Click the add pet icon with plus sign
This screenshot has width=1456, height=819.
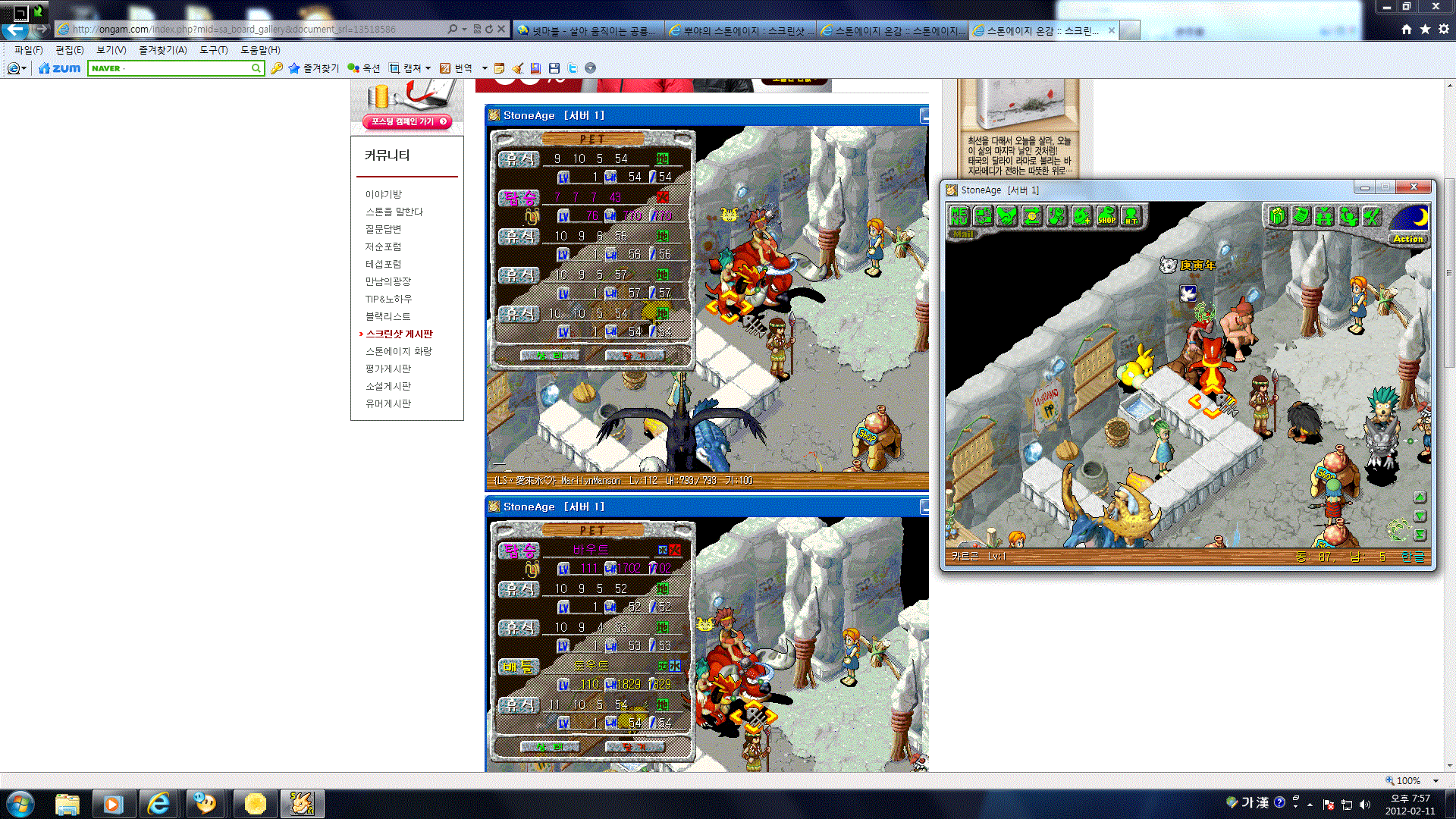[1082, 216]
